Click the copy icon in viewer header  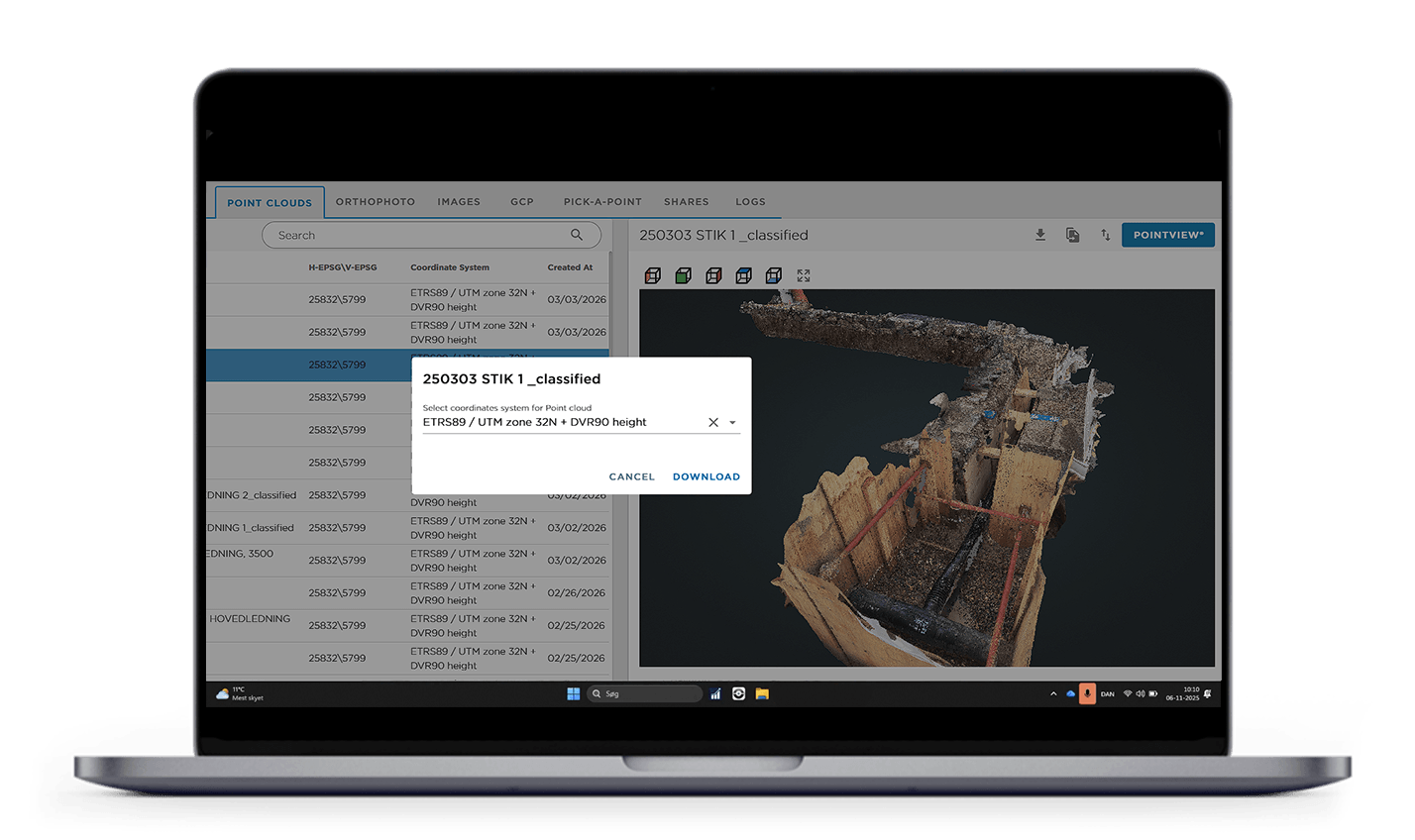pos(1072,235)
